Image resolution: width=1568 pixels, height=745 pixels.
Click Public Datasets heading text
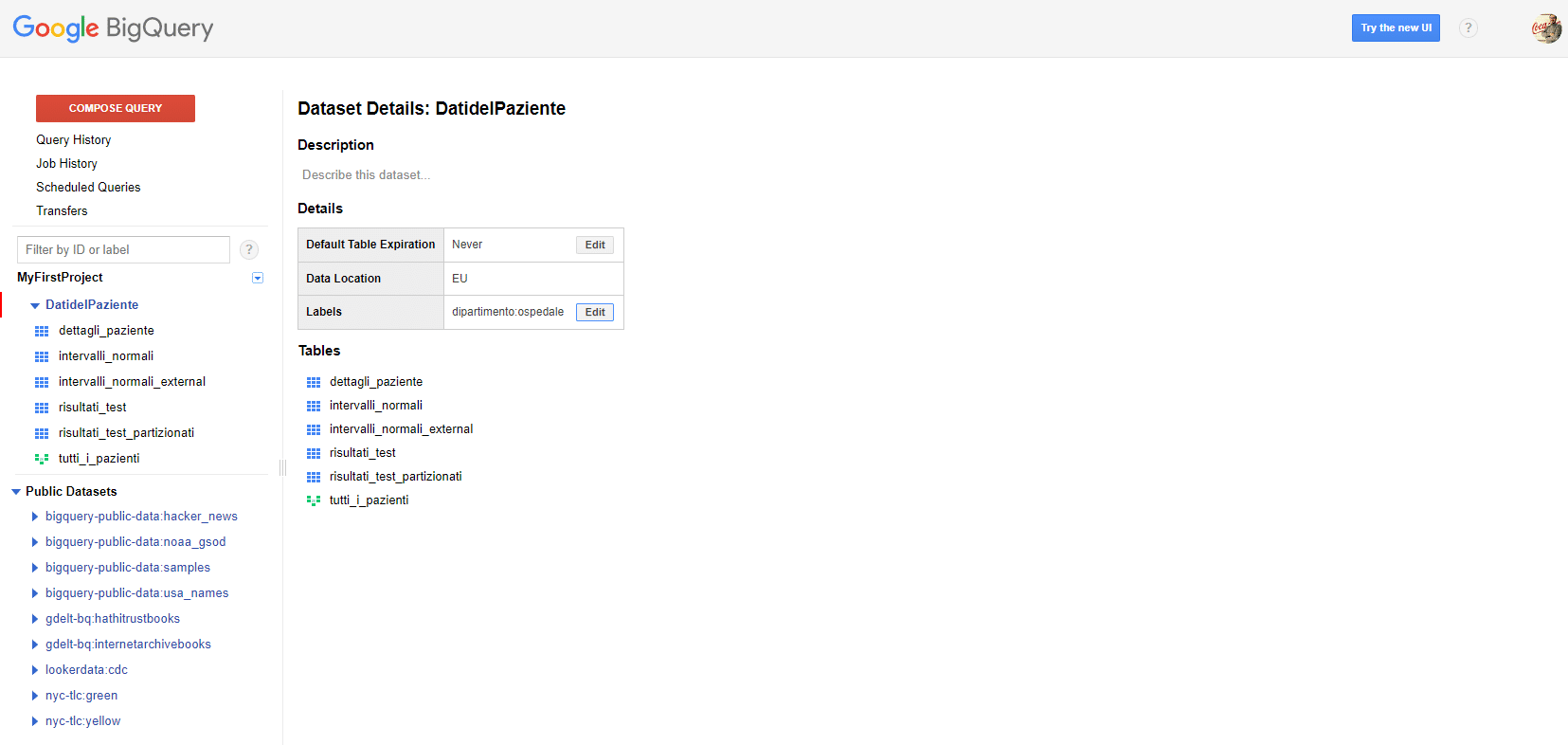click(71, 491)
